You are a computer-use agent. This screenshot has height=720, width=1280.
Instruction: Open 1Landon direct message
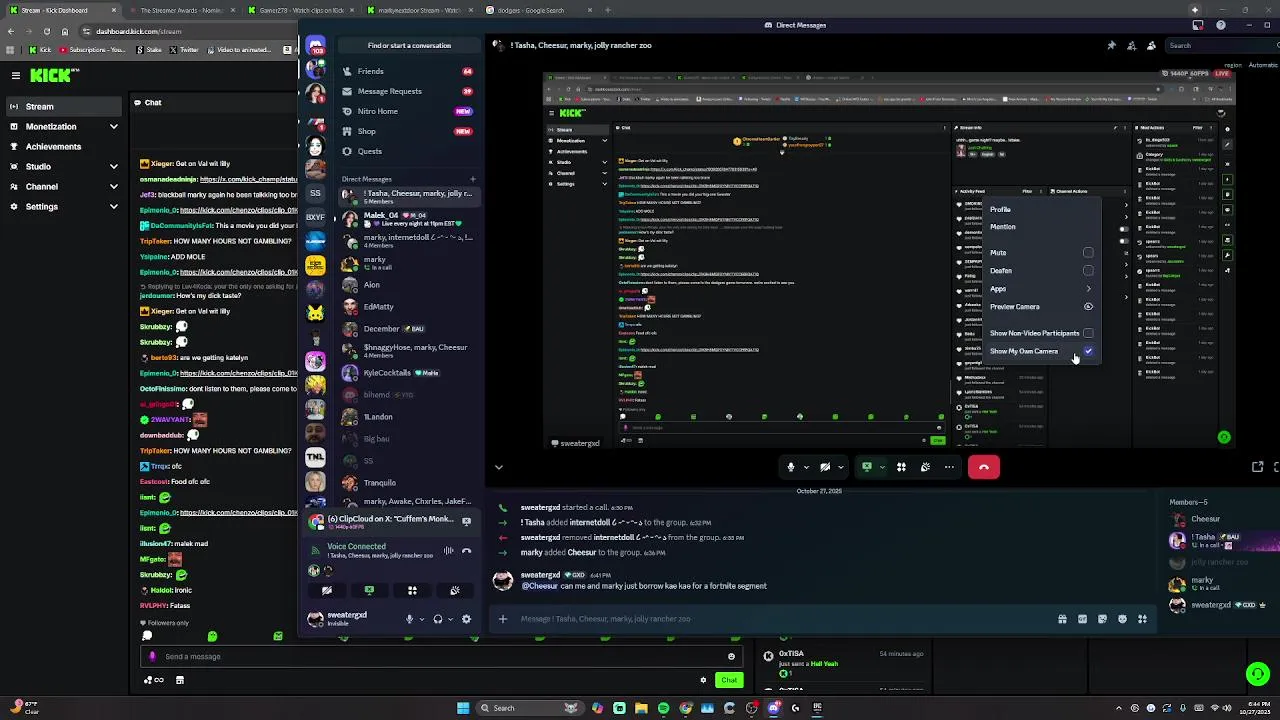pyautogui.click(x=407, y=417)
